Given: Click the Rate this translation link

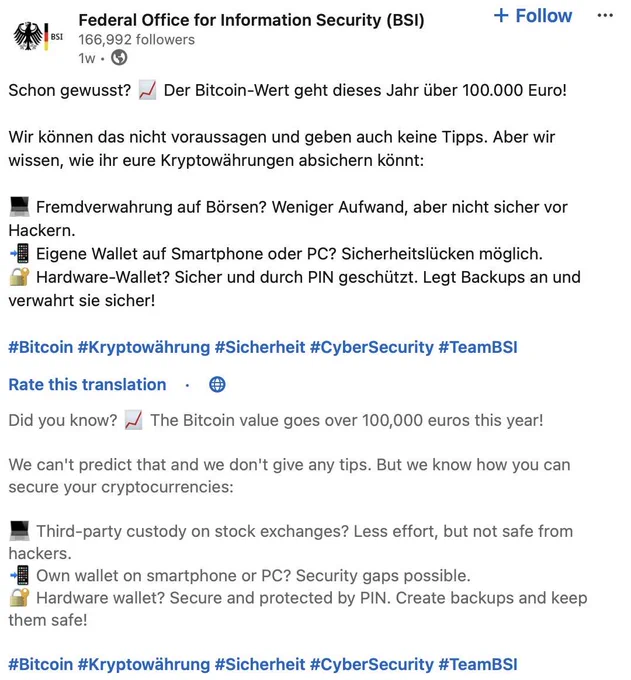Looking at the screenshot, I should coord(87,385).
